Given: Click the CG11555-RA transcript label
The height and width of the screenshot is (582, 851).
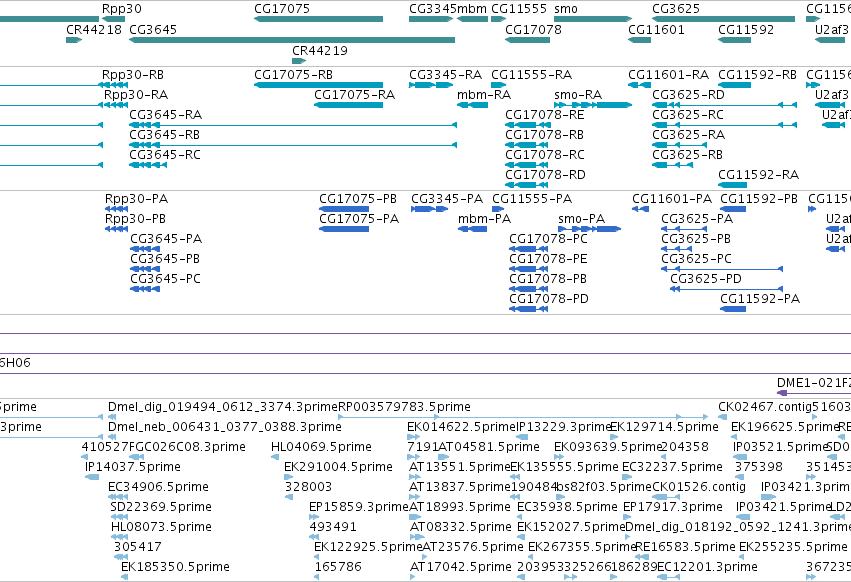Looking at the screenshot, I should [x=531, y=74].
